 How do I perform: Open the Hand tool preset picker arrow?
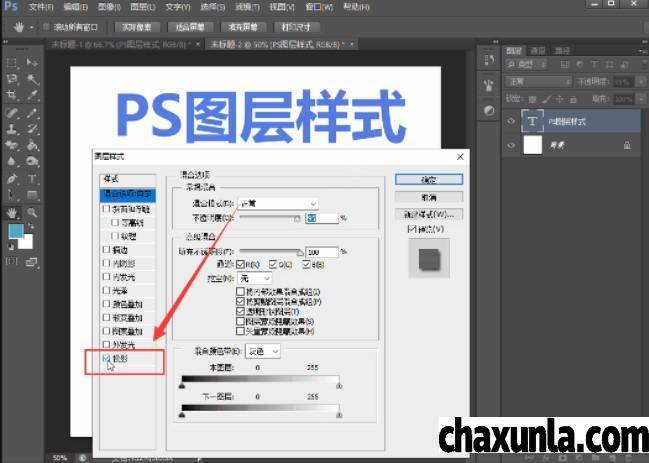(x=31, y=27)
